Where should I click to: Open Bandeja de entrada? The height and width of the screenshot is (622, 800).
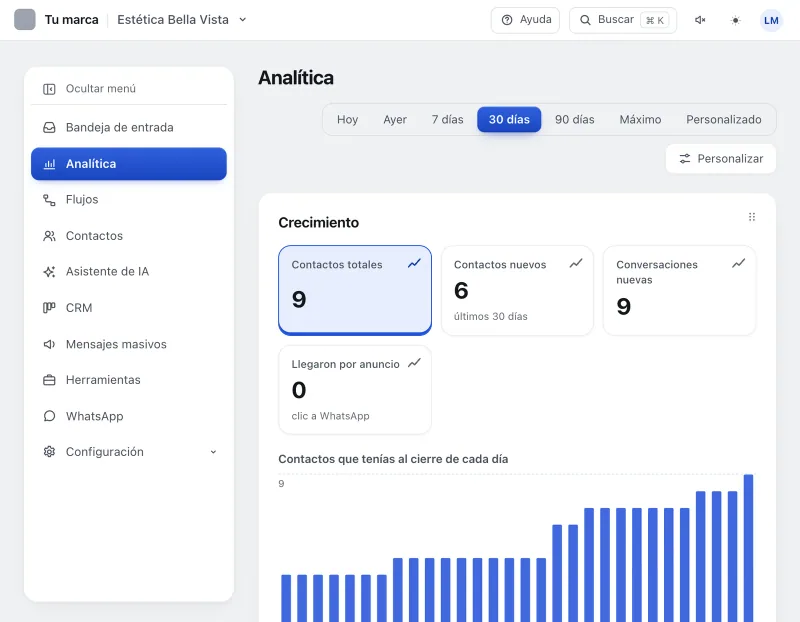pyautogui.click(x=129, y=128)
